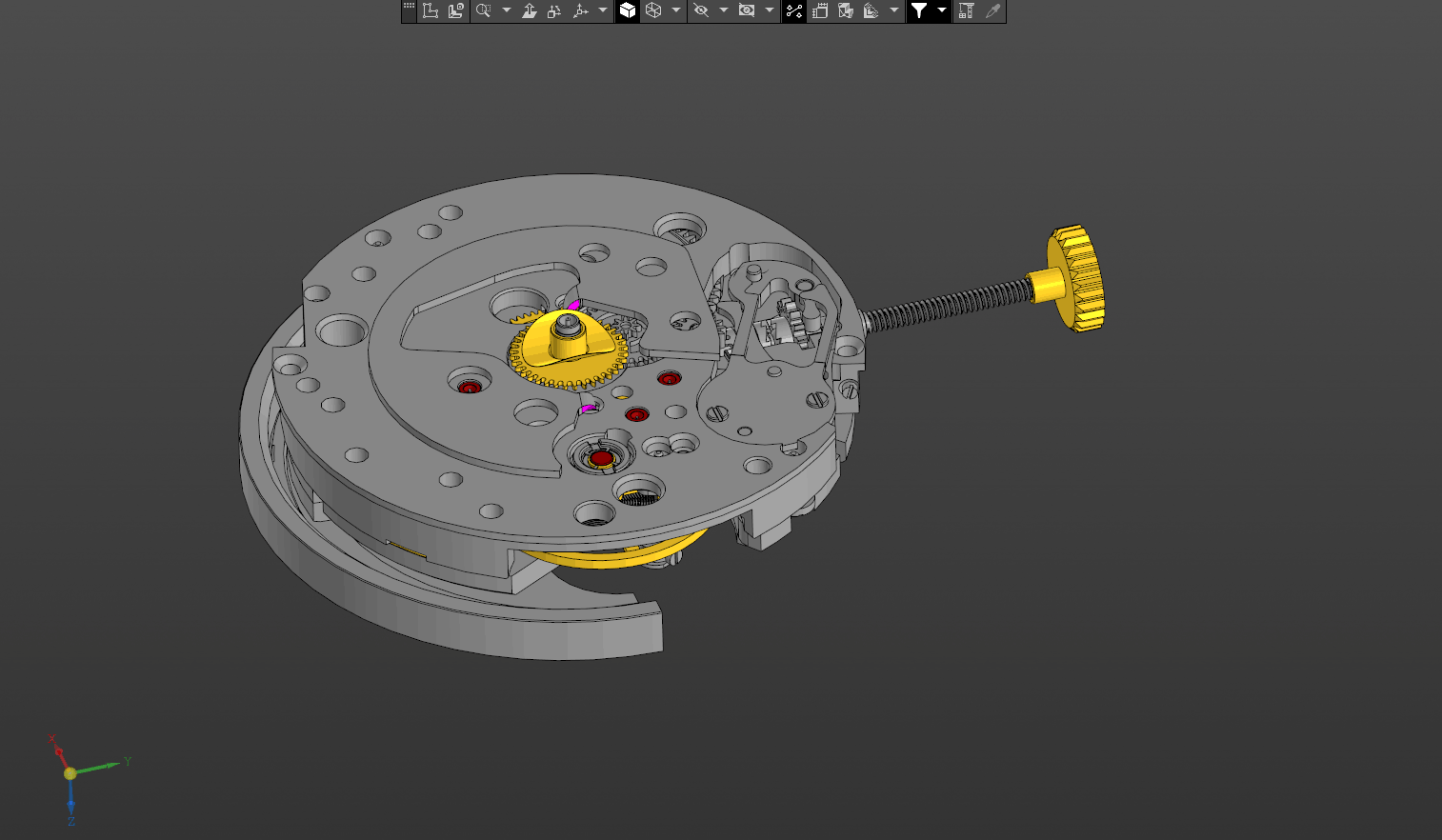Open the axis orientation dropdown arrow

[x=603, y=10]
